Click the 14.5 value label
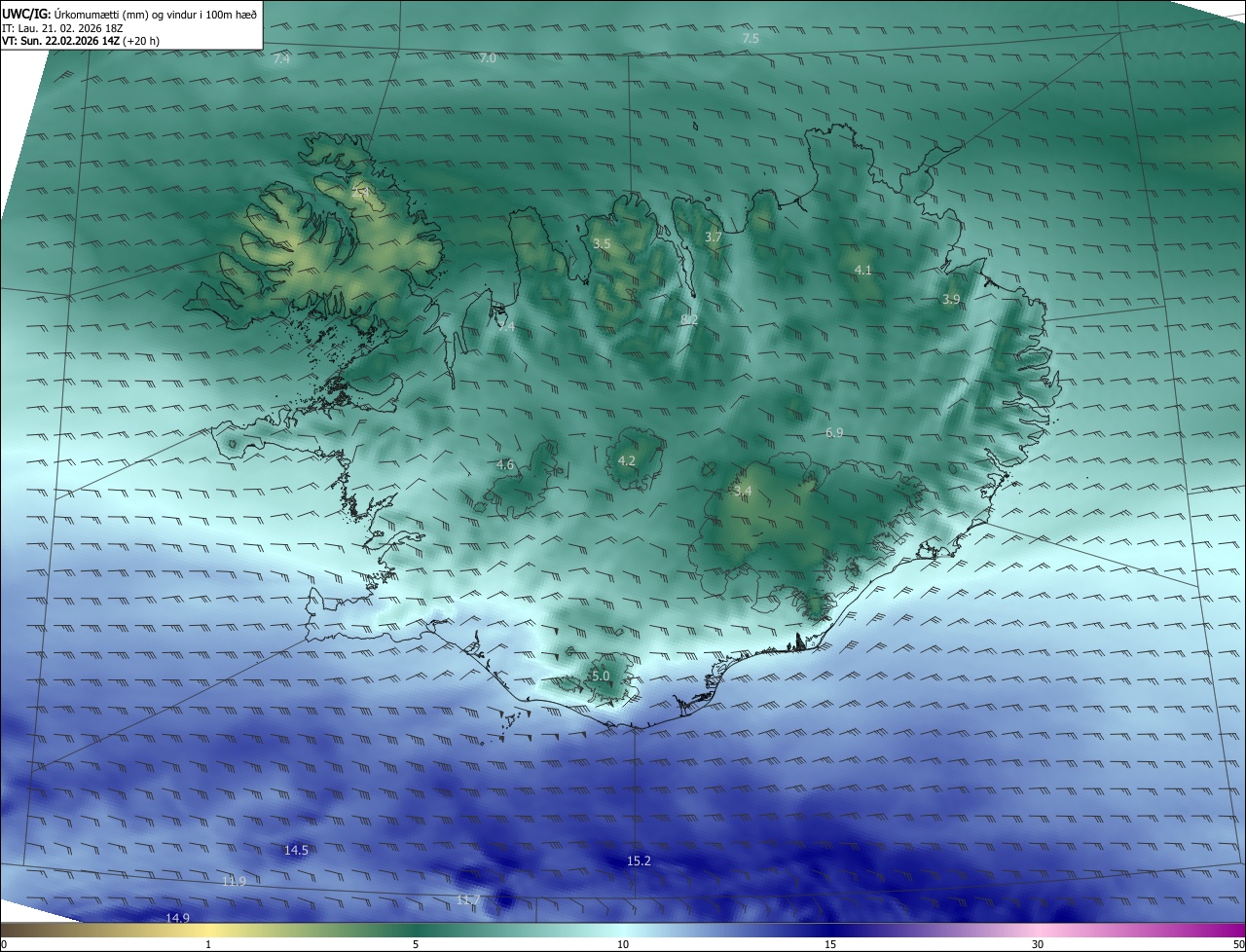 296,850
